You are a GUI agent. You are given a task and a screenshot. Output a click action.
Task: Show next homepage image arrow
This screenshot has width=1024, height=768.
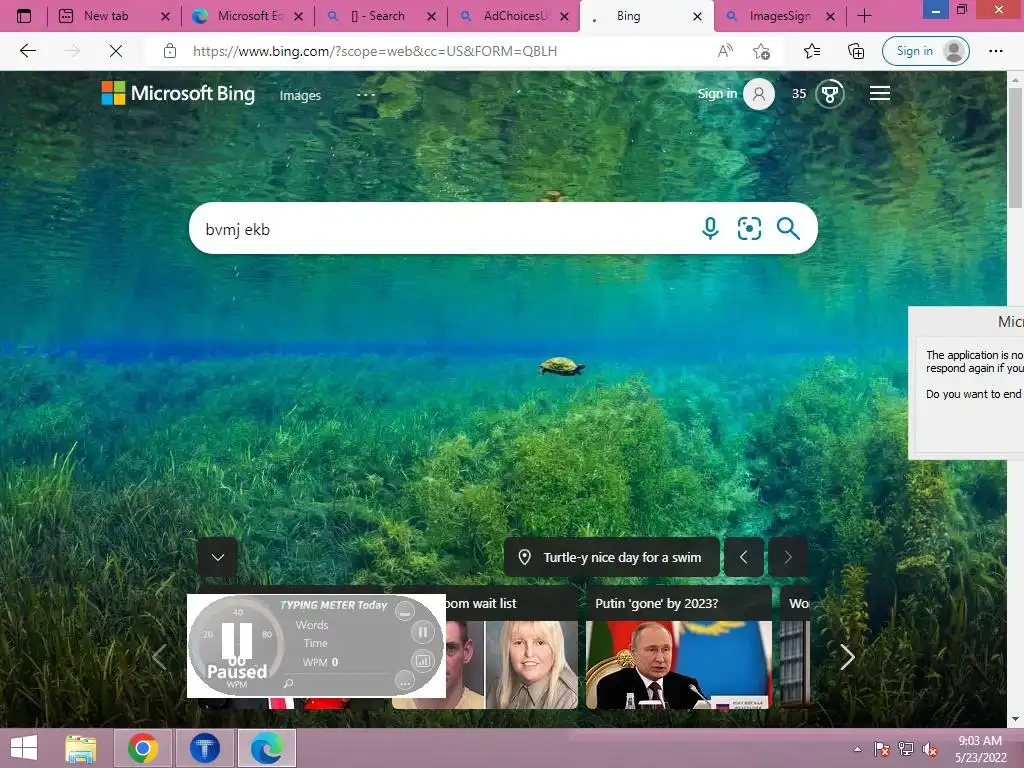point(788,557)
